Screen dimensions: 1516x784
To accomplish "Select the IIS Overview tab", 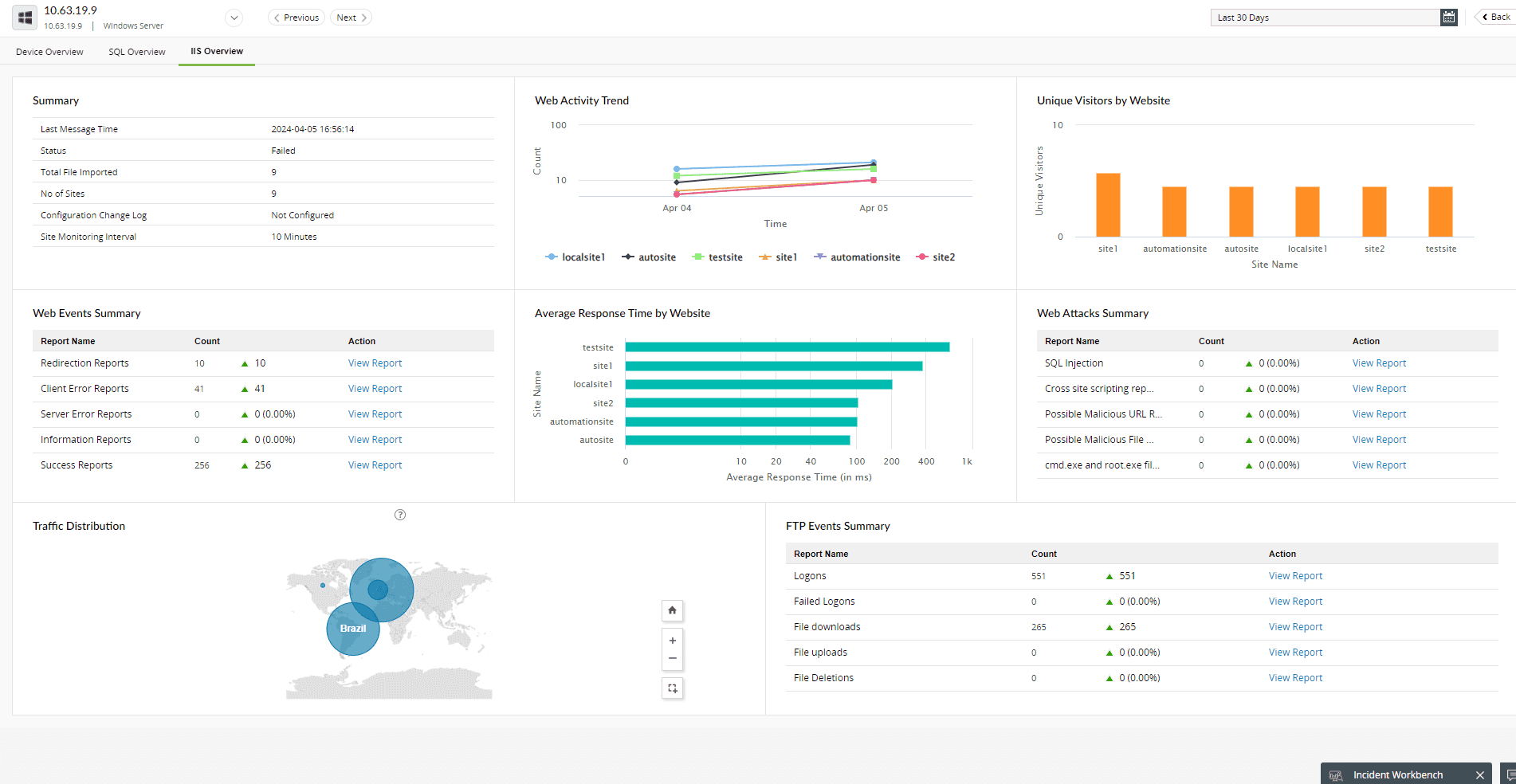I will pyautogui.click(x=217, y=51).
